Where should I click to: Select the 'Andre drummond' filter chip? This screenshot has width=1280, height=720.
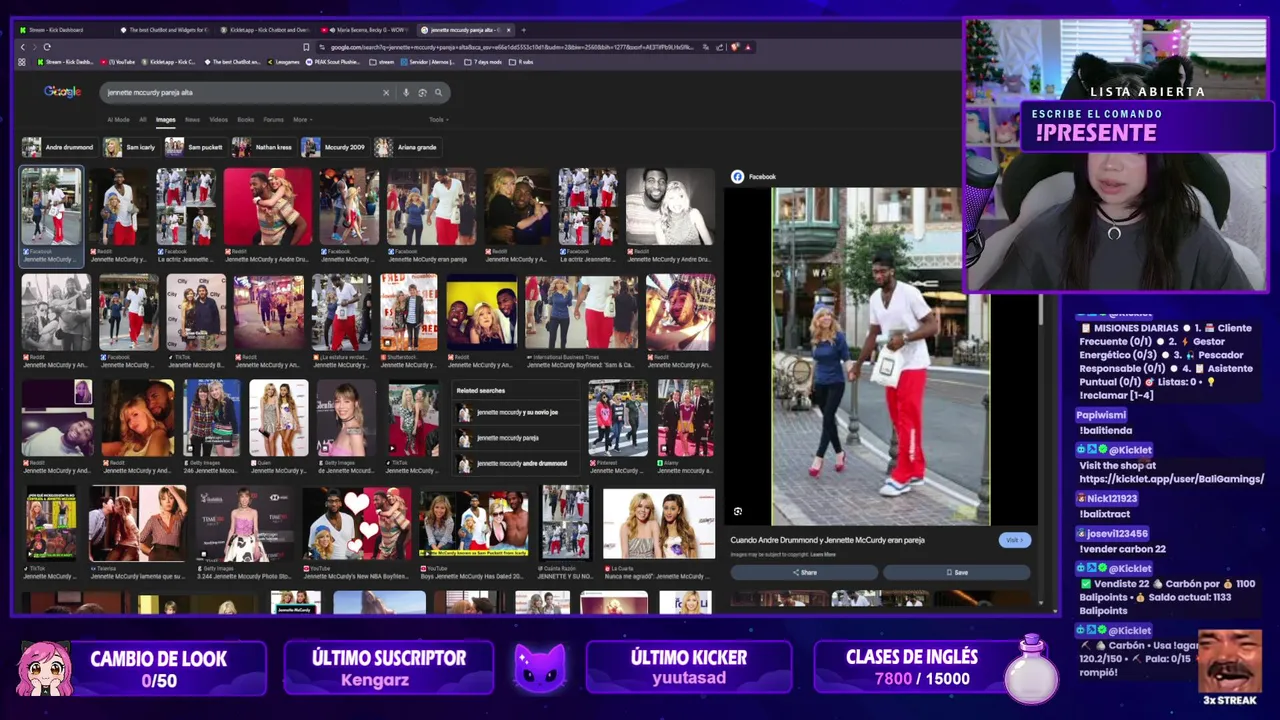59,147
